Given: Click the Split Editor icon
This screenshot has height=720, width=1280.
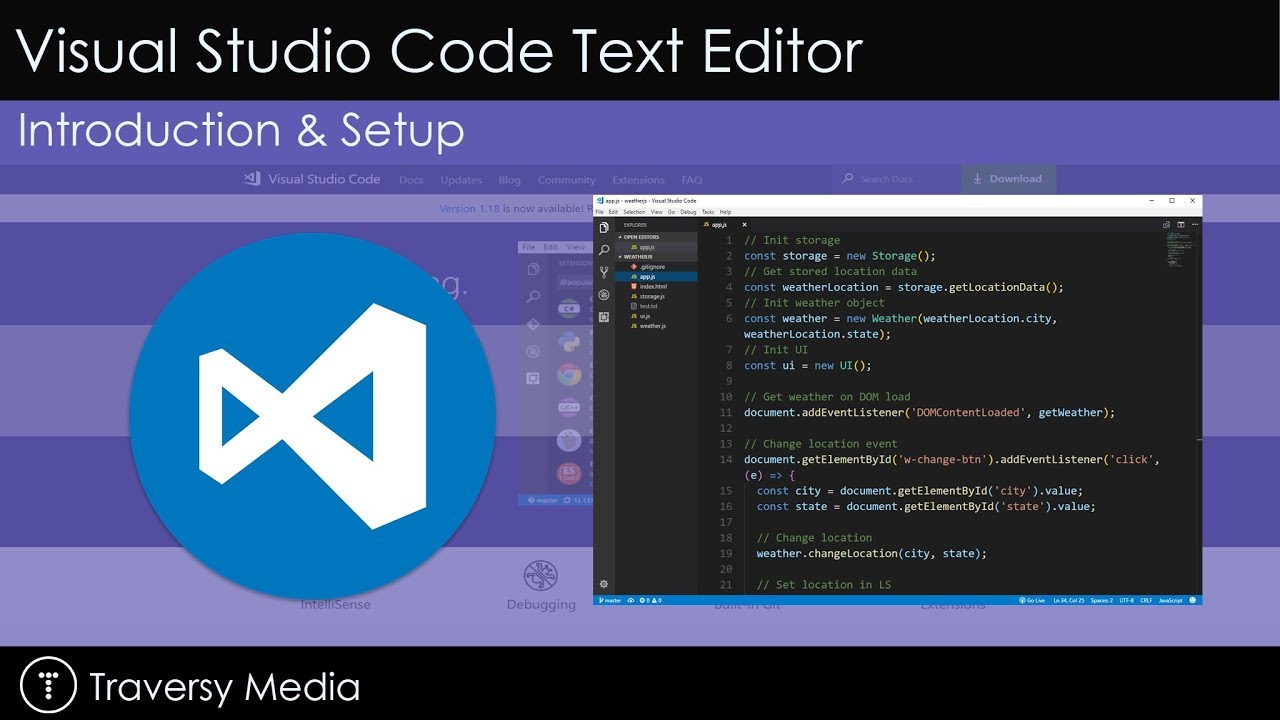Looking at the screenshot, I should click(x=1180, y=225).
